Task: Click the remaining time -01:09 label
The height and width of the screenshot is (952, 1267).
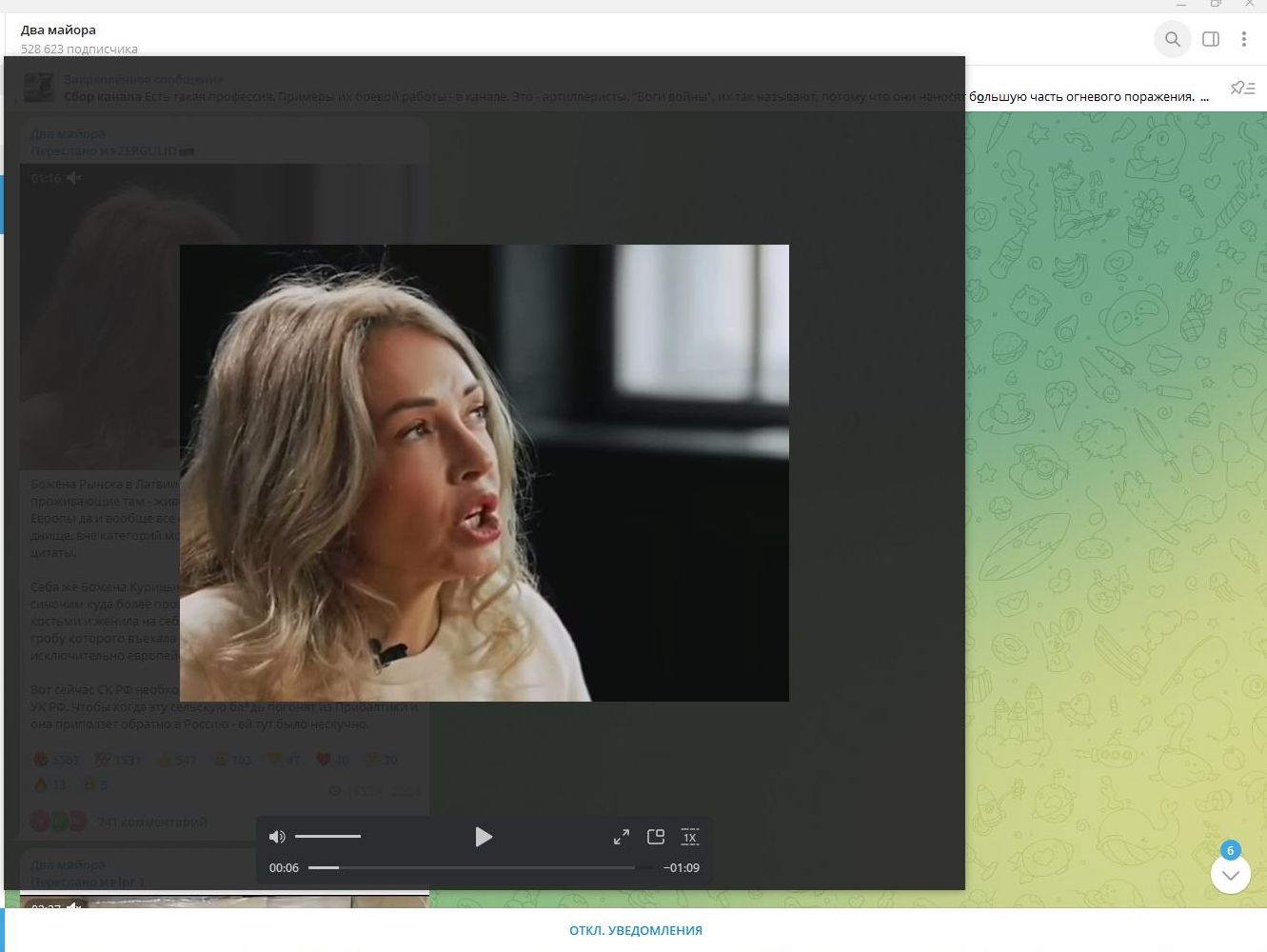Action: tap(682, 867)
